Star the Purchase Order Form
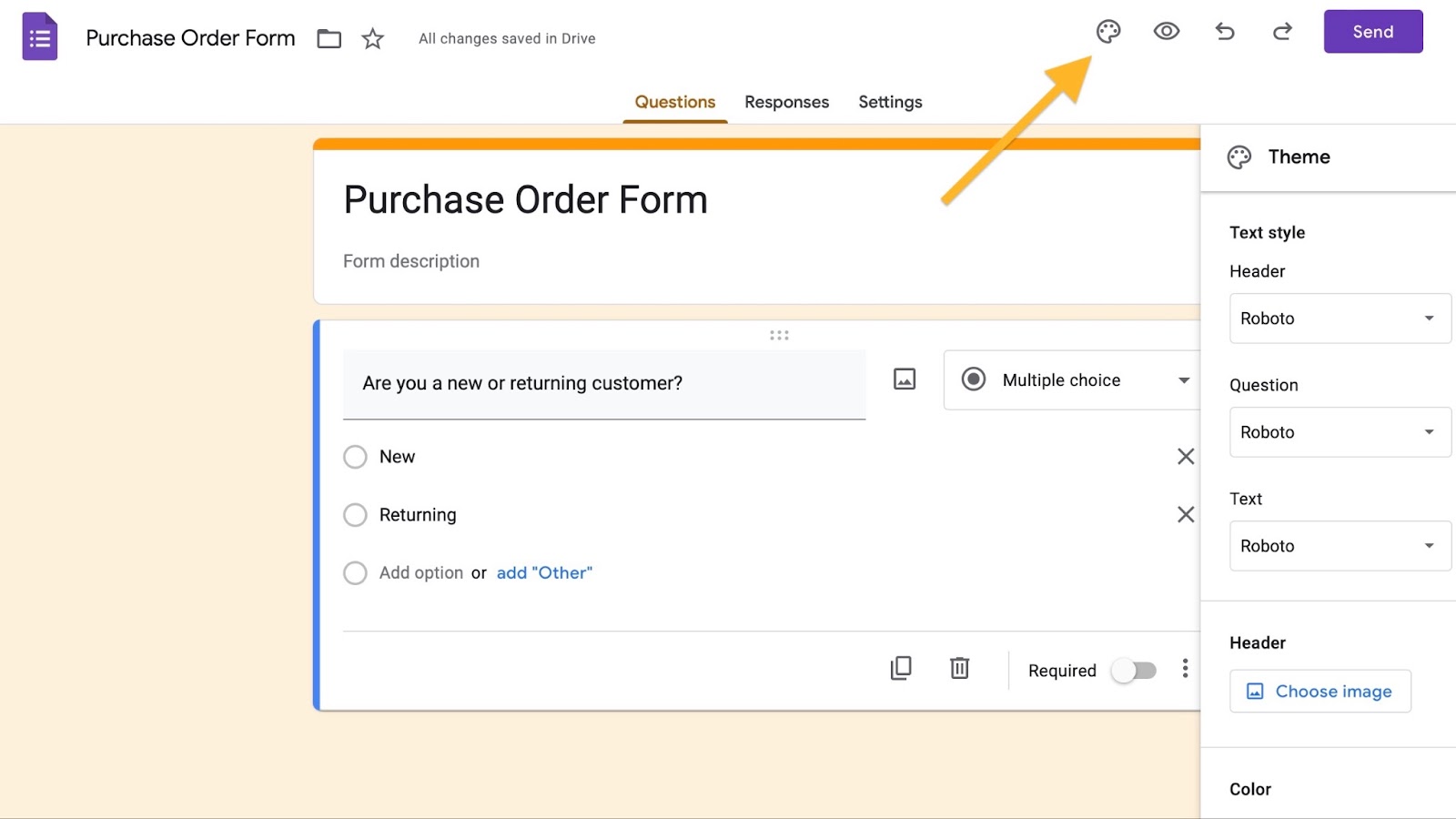1456x819 pixels. (373, 39)
